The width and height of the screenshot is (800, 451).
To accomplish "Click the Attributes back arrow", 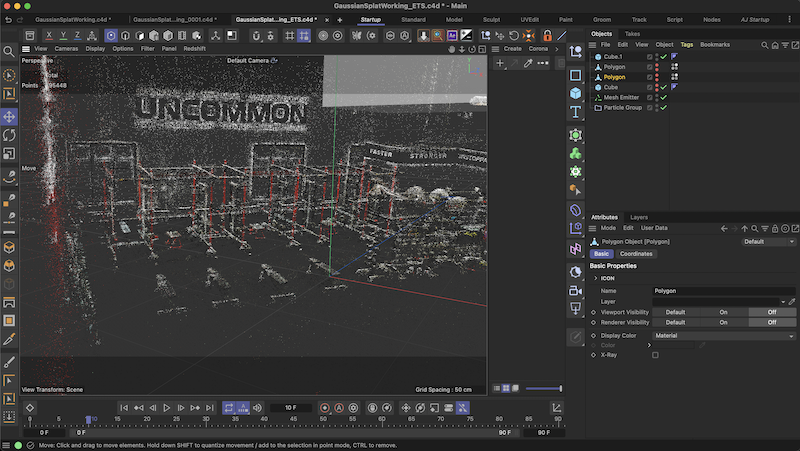I will click(724, 229).
